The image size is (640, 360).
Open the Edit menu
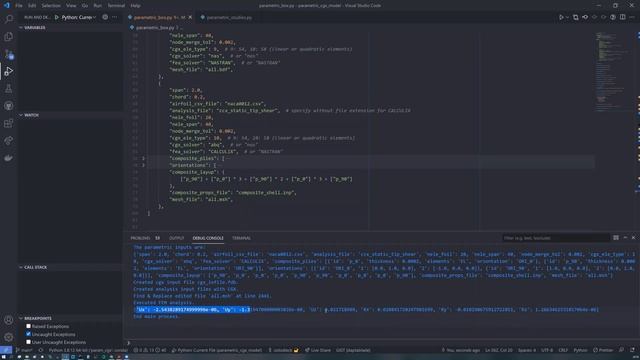click(x=32, y=6)
